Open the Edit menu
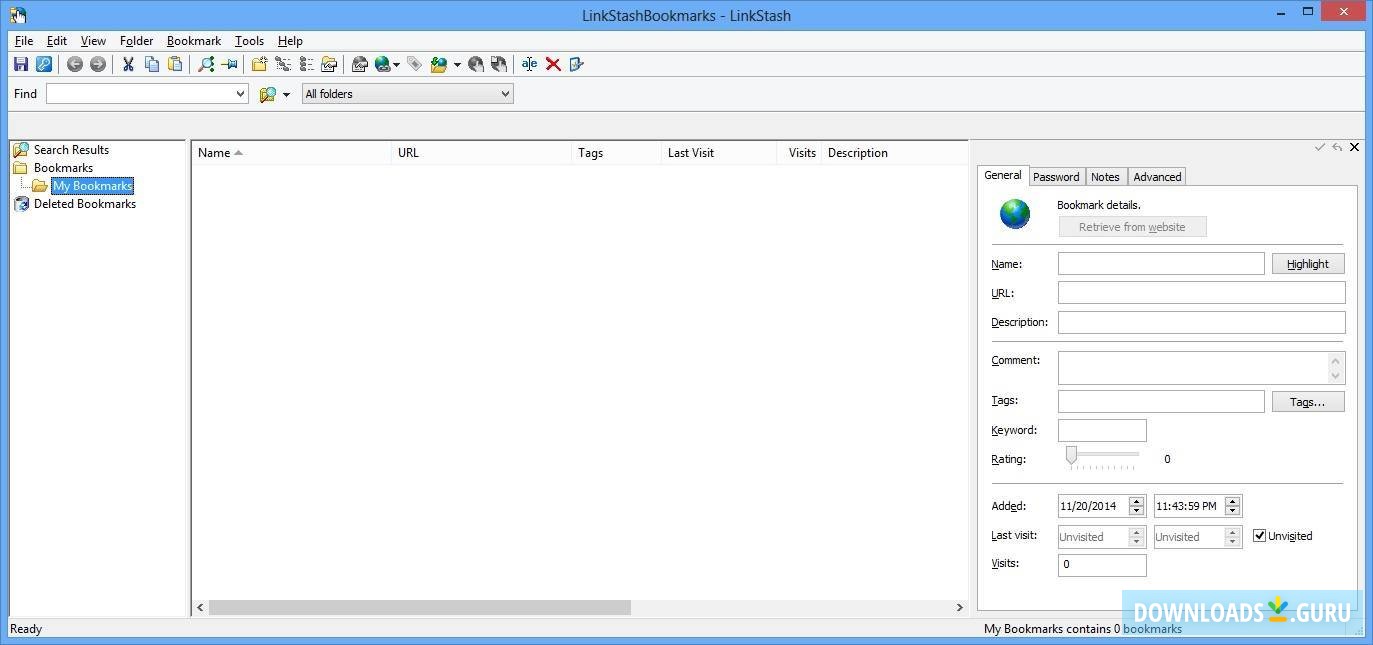Image resolution: width=1373 pixels, height=645 pixels. (x=57, y=41)
